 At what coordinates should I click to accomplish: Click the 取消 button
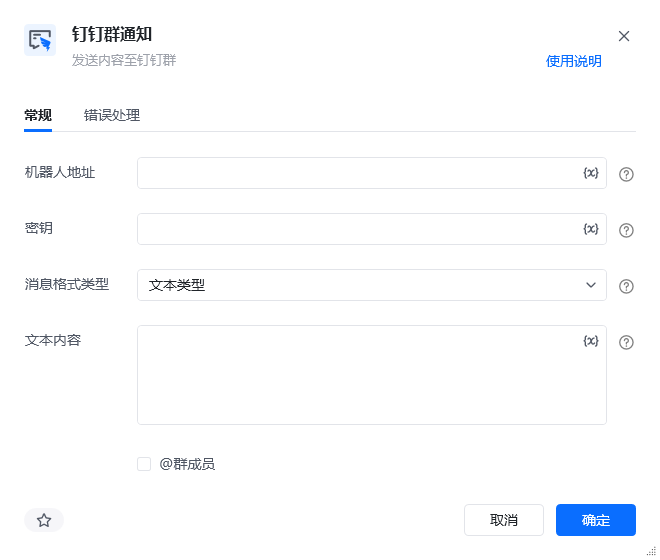504,520
